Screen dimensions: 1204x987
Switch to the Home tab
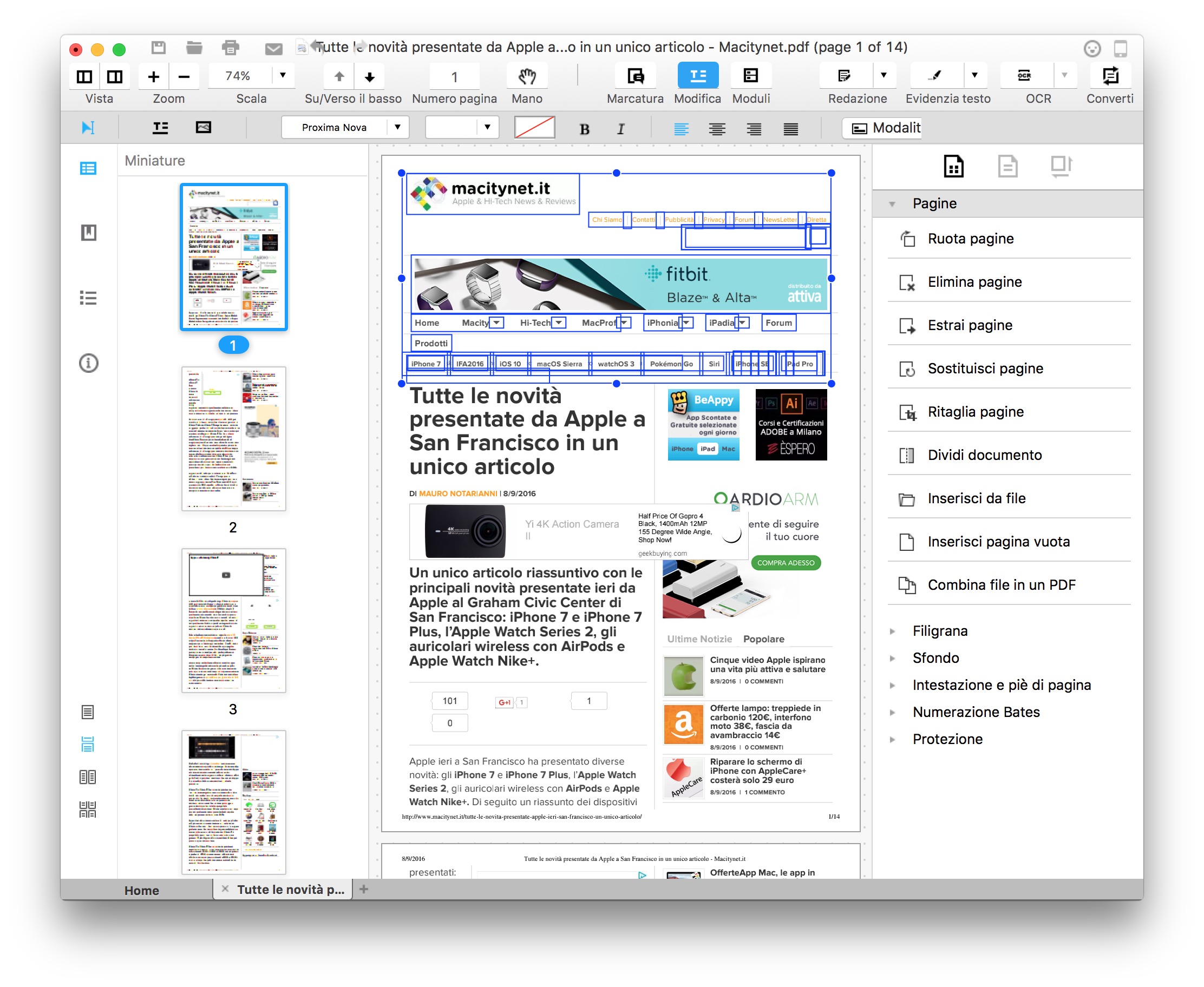pyautogui.click(x=142, y=890)
